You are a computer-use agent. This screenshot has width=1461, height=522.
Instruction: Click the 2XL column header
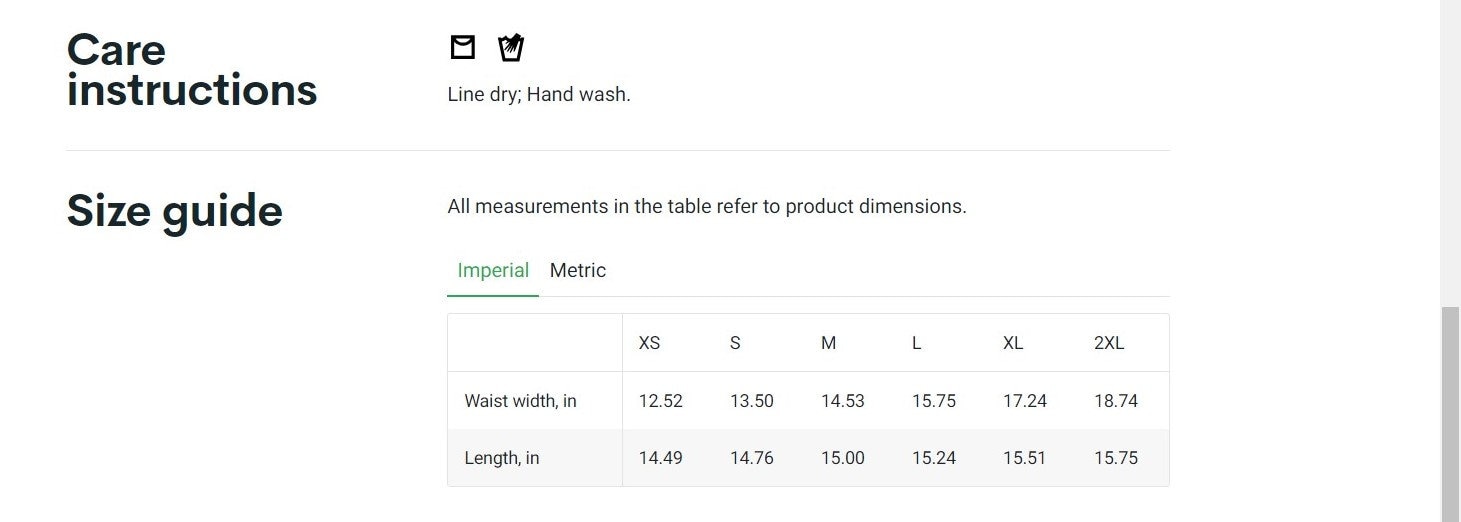[1109, 343]
